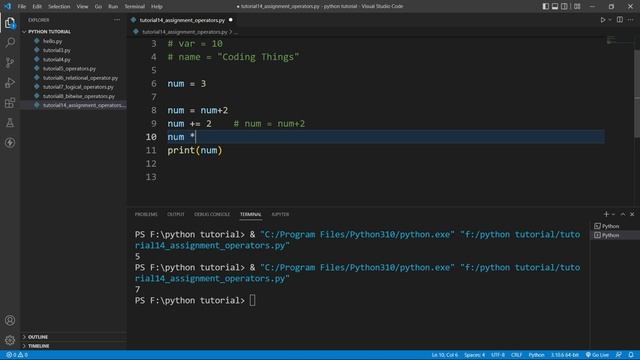Click the file name in the breadcrumb
This screenshot has height=360, width=640.
click(184, 31)
